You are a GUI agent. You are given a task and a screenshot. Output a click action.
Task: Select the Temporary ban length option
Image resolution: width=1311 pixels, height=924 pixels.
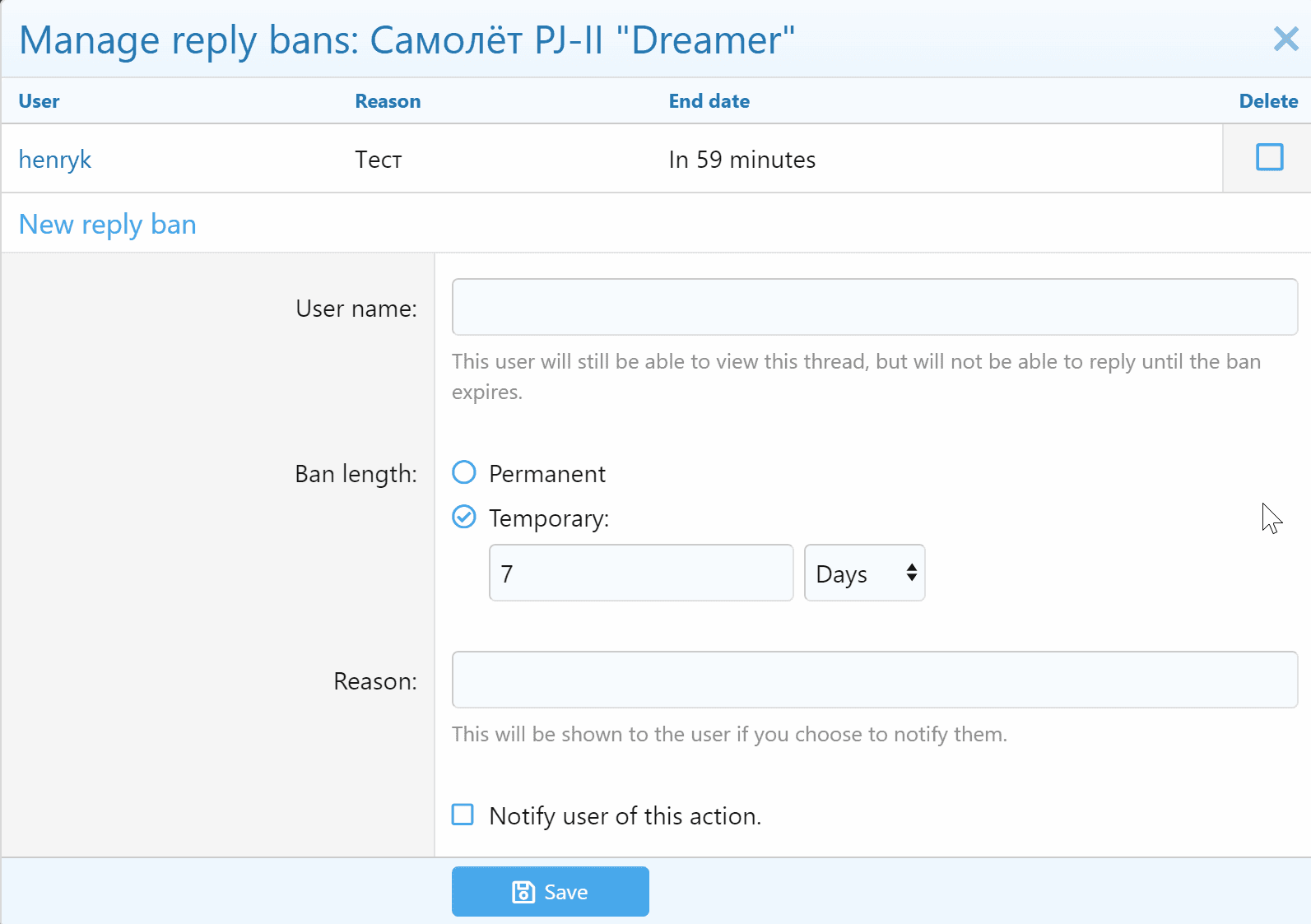(x=464, y=518)
